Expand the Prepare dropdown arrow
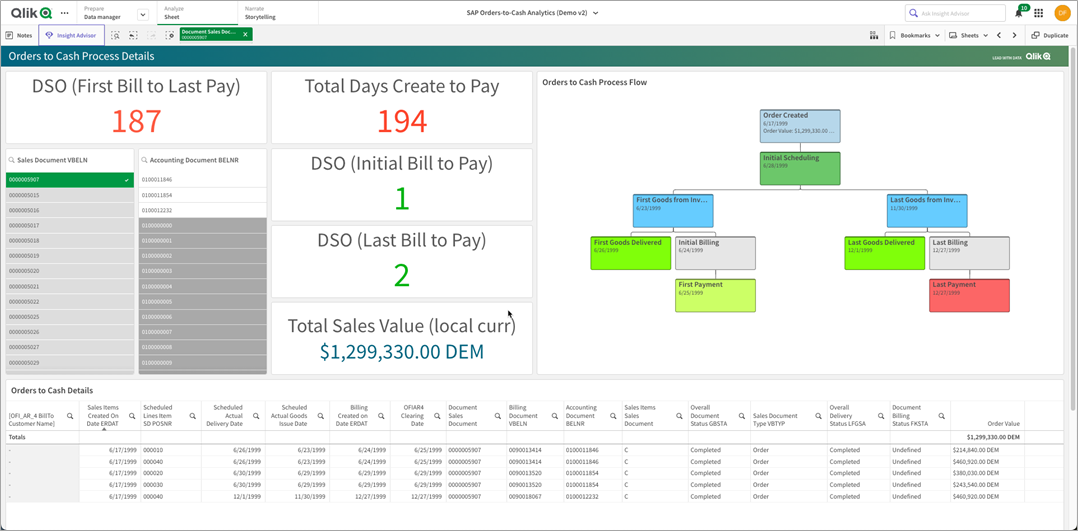Viewport: 1078px width, 531px height. [142, 14]
